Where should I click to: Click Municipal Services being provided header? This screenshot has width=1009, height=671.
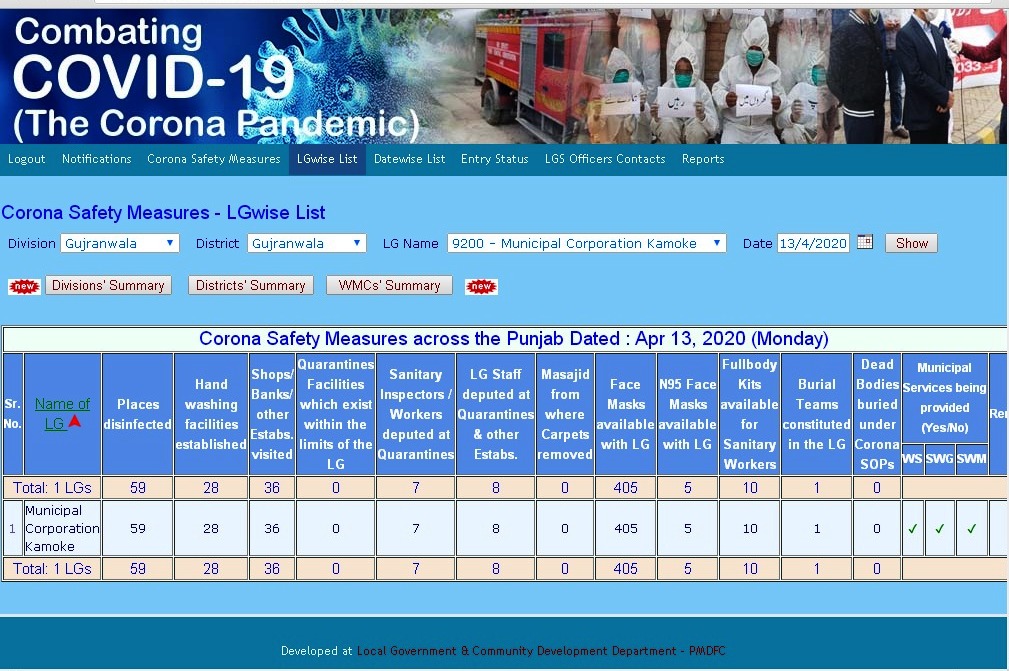pos(945,398)
